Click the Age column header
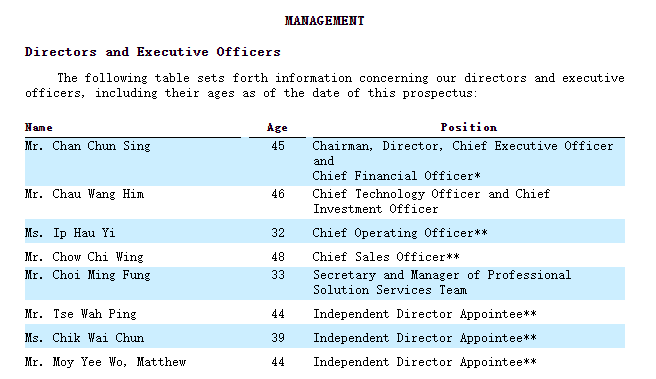This screenshot has width=656, height=379. [x=277, y=127]
